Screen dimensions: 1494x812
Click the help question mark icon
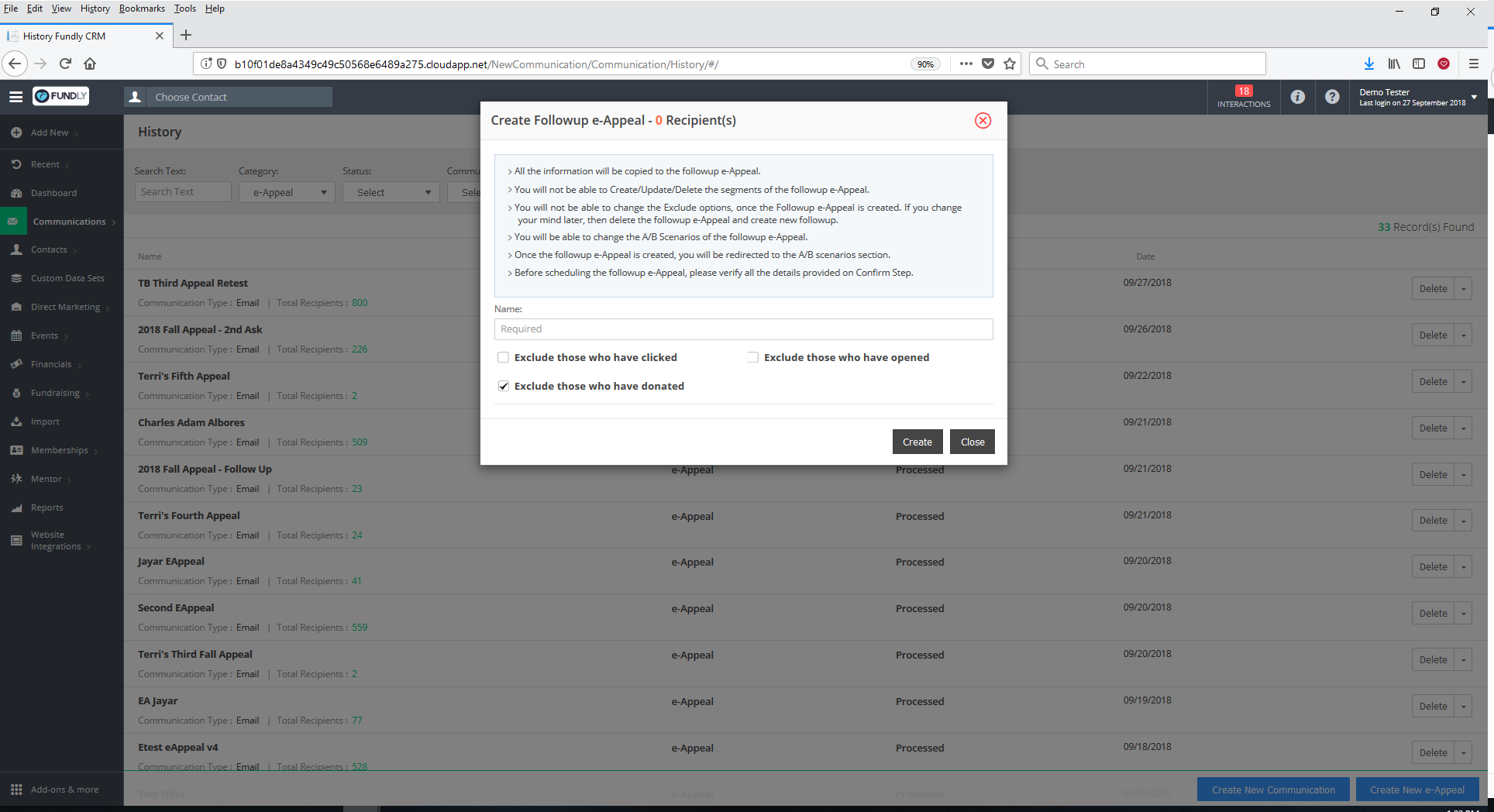(x=1331, y=97)
